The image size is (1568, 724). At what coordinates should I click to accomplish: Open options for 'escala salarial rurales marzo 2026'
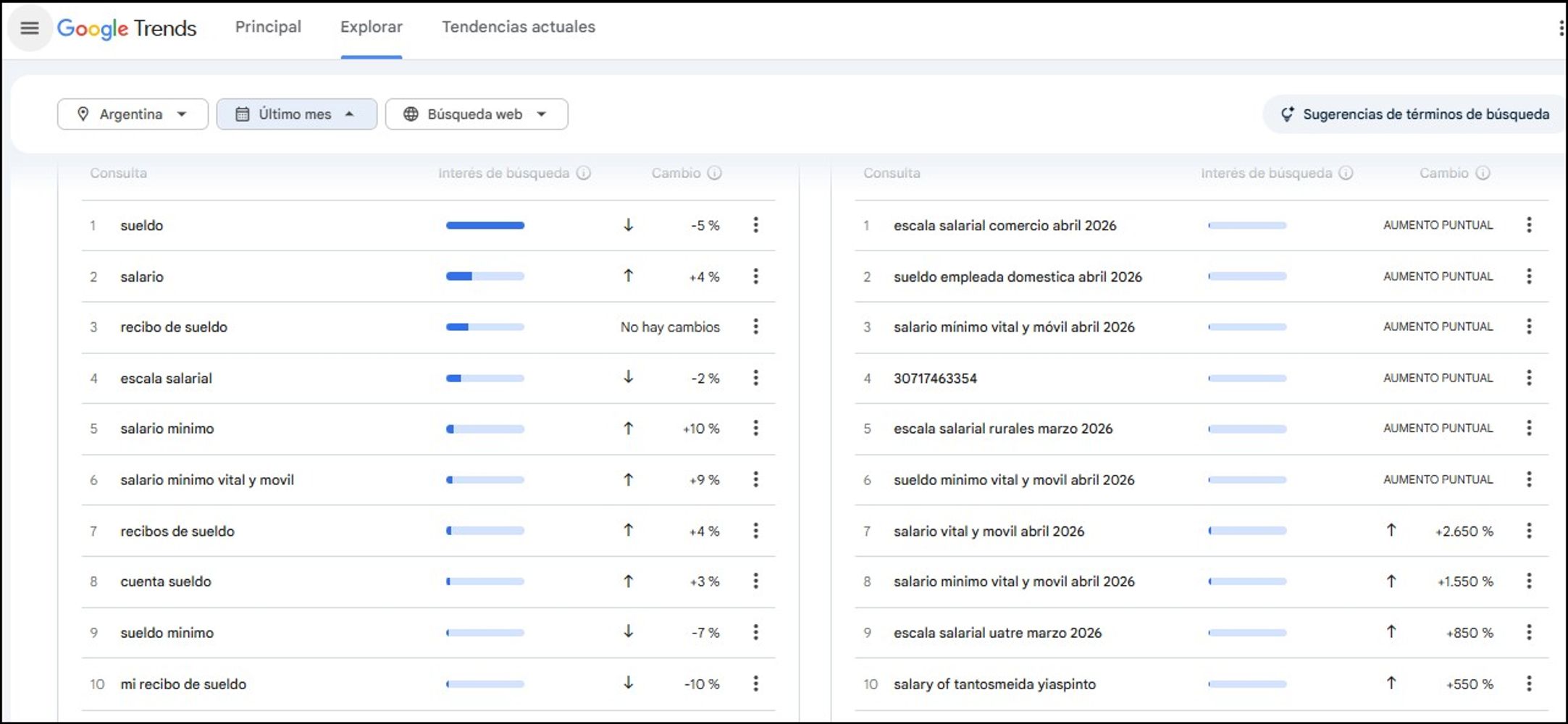[x=1529, y=429]
